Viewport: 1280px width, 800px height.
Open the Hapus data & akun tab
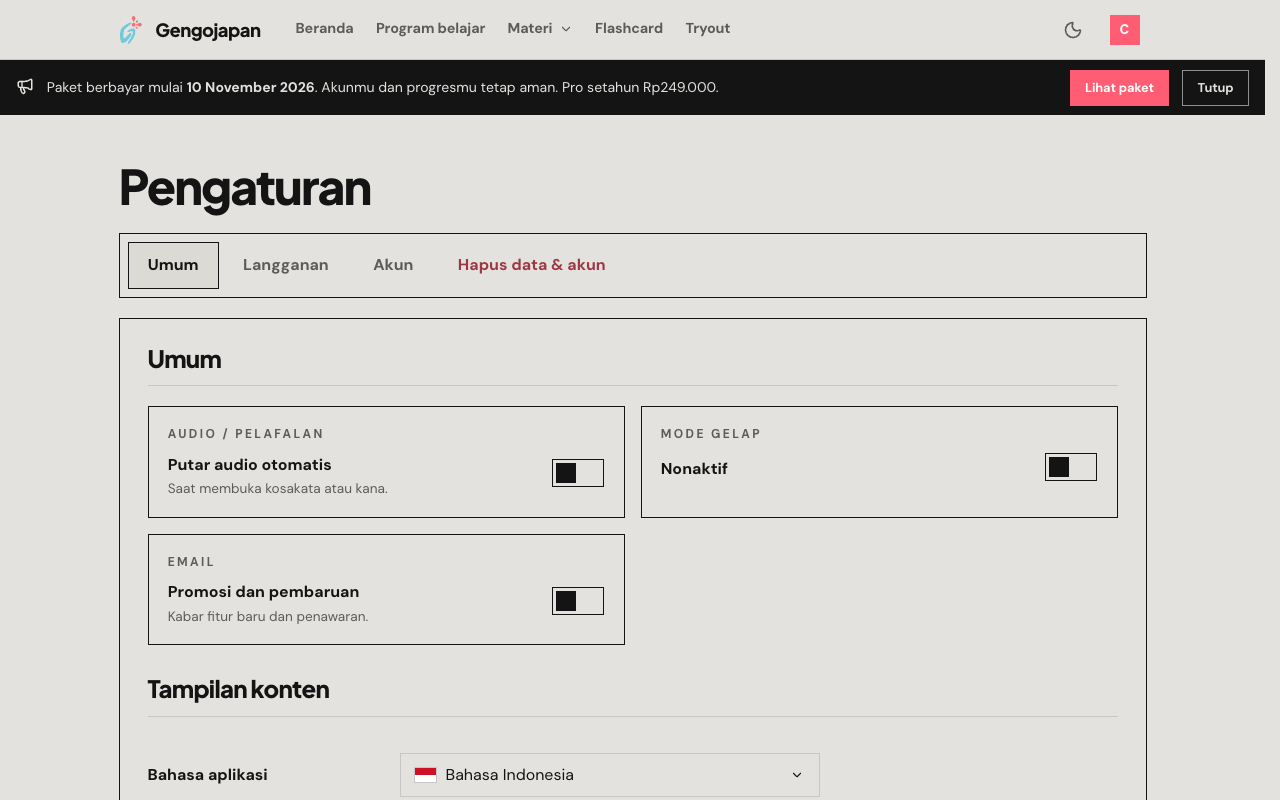coord(532,265)
